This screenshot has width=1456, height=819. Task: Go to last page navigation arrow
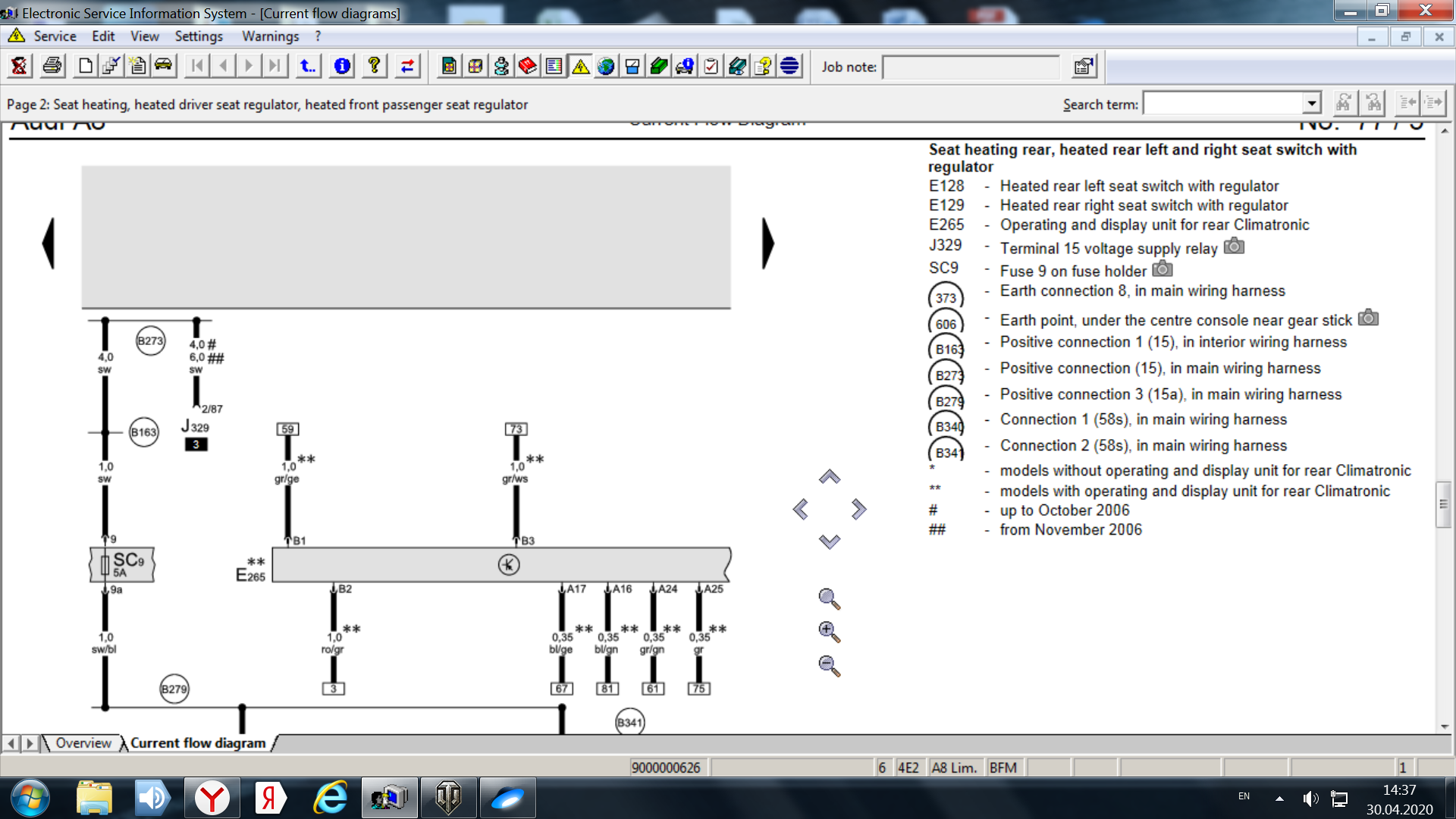point(275,67)
